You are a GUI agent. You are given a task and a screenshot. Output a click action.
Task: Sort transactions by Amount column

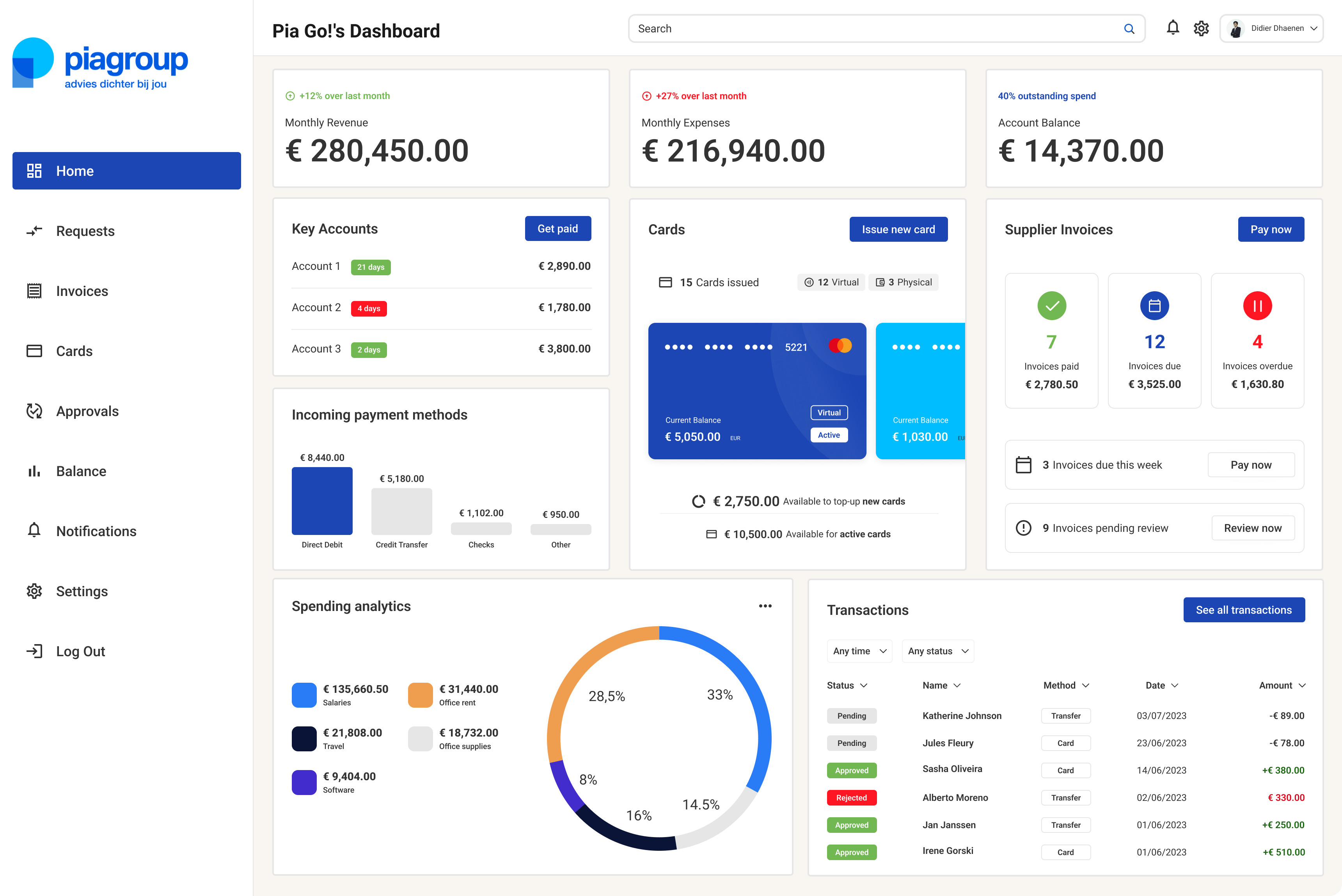coord(1282,685)
